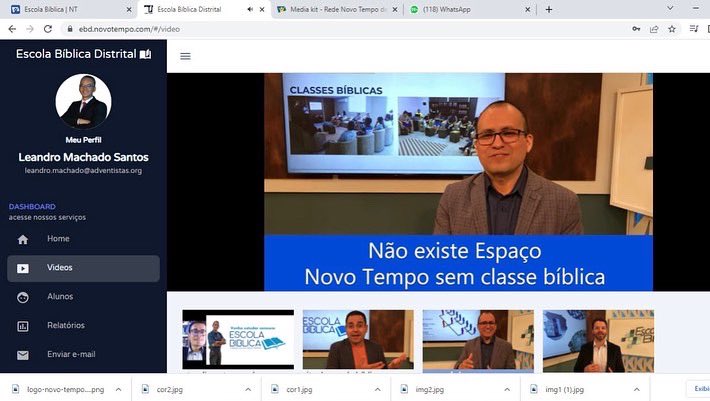This screenshot has width=710, height=401.
Task: Open downloaded cor1.jpg file
Action: tap(299, 389)
